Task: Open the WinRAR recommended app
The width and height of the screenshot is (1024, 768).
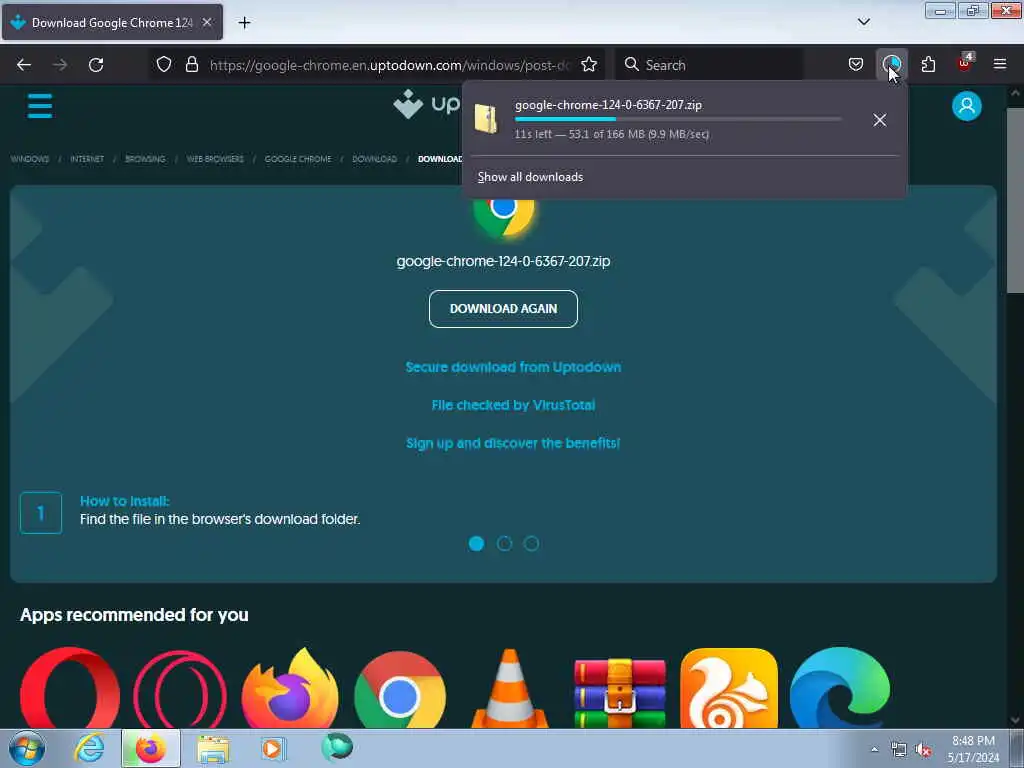Action: click(x=620, y=692)
